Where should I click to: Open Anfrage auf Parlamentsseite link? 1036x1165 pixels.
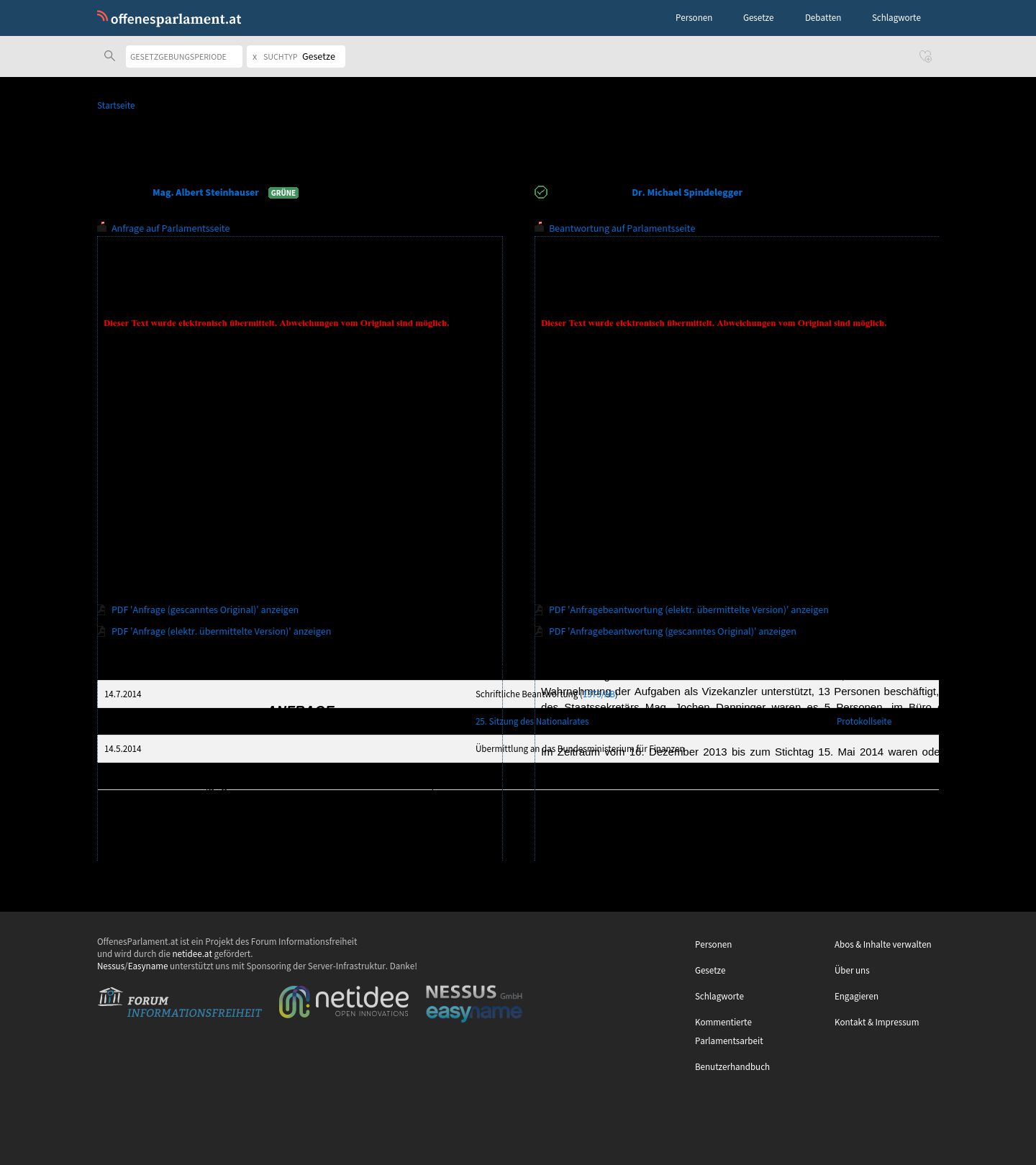click(x=171, y=228)
